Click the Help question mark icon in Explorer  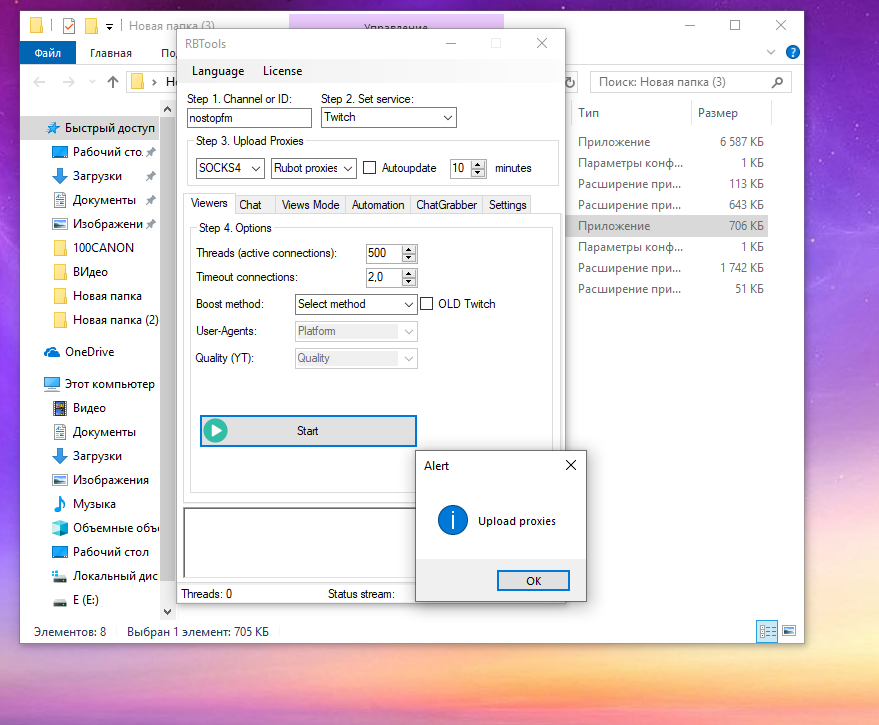(792, 52)
